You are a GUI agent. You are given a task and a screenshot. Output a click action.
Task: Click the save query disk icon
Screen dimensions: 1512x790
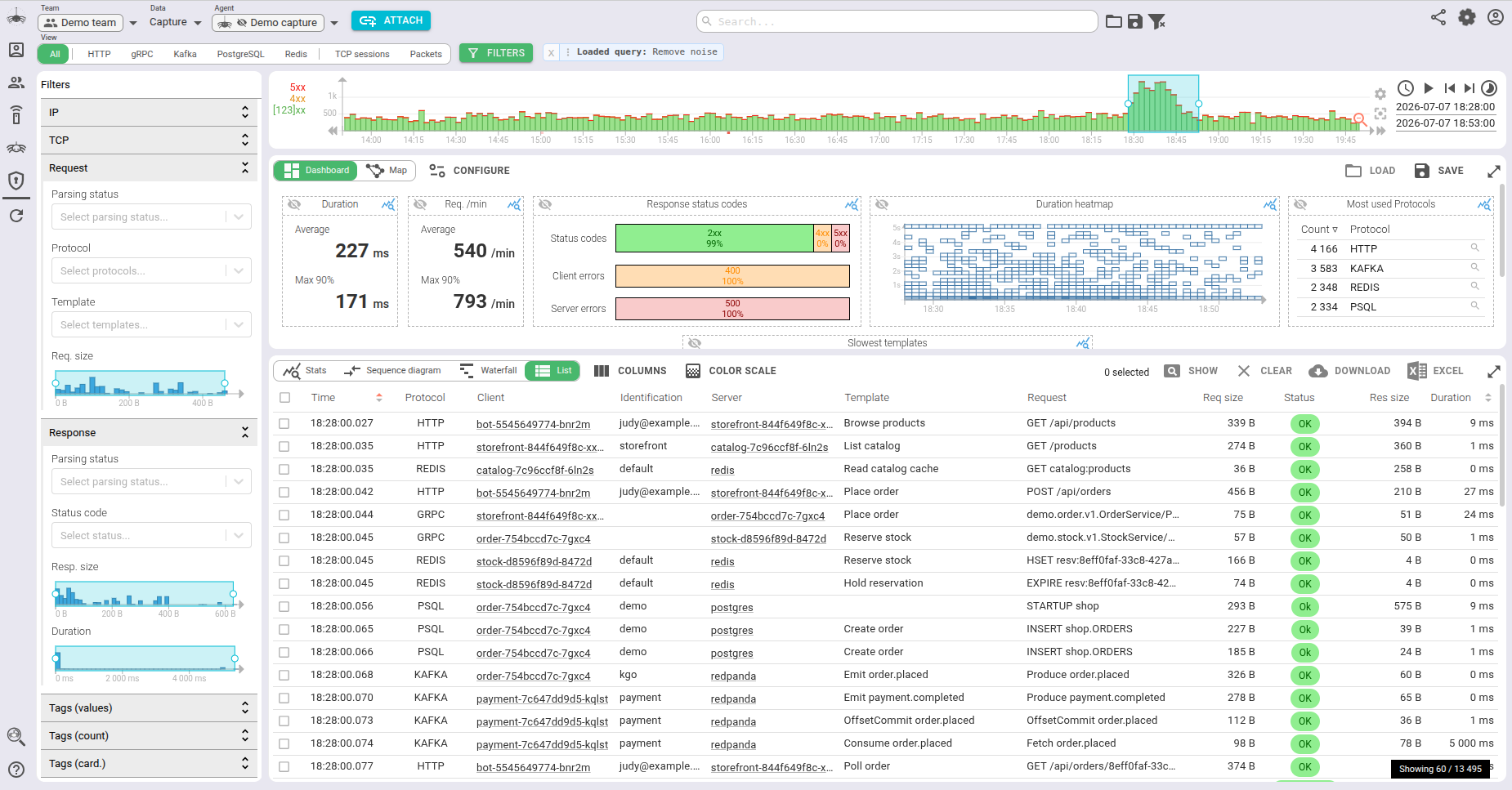tap(1134, 21)
